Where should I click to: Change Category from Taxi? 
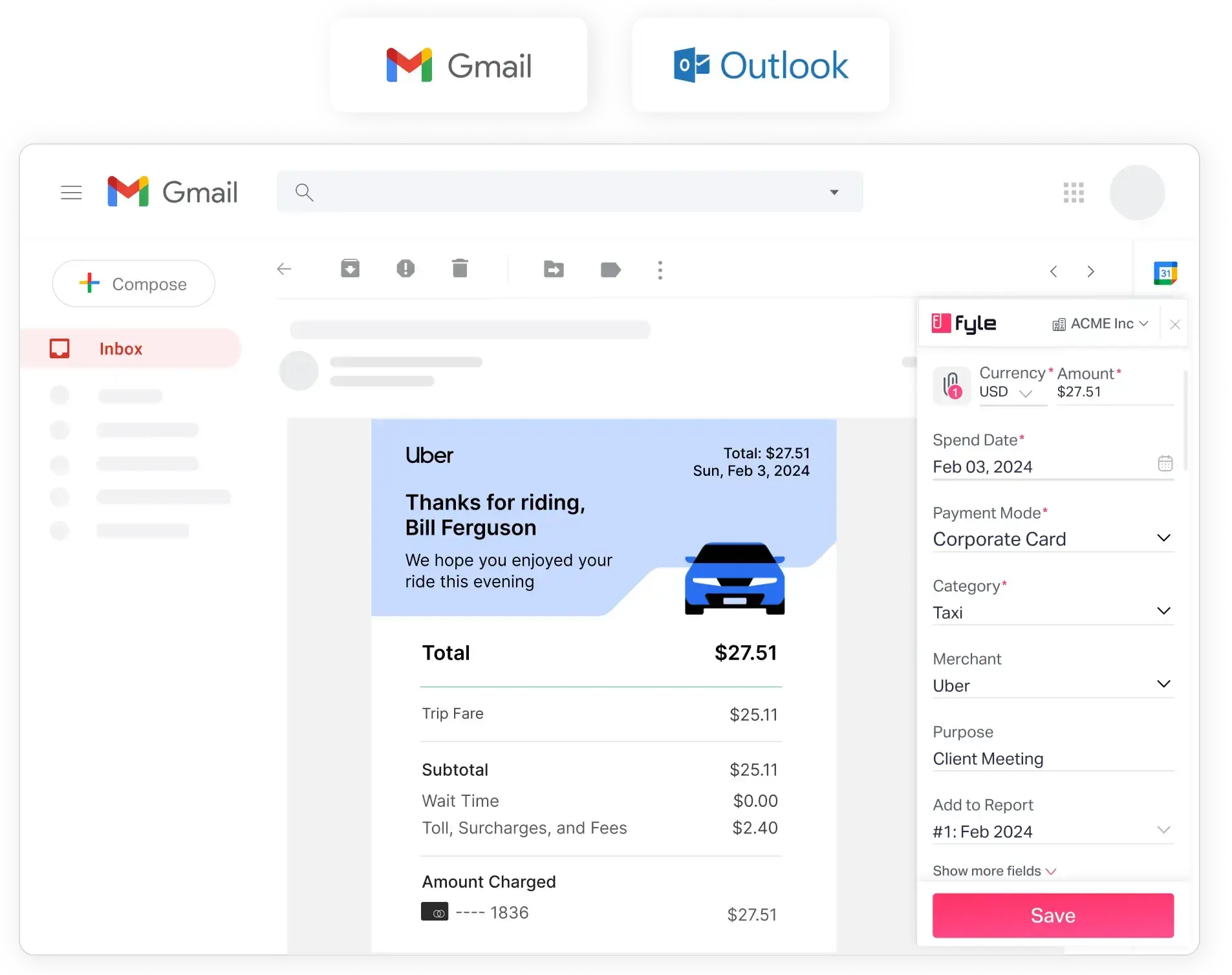click(1053, 612)
